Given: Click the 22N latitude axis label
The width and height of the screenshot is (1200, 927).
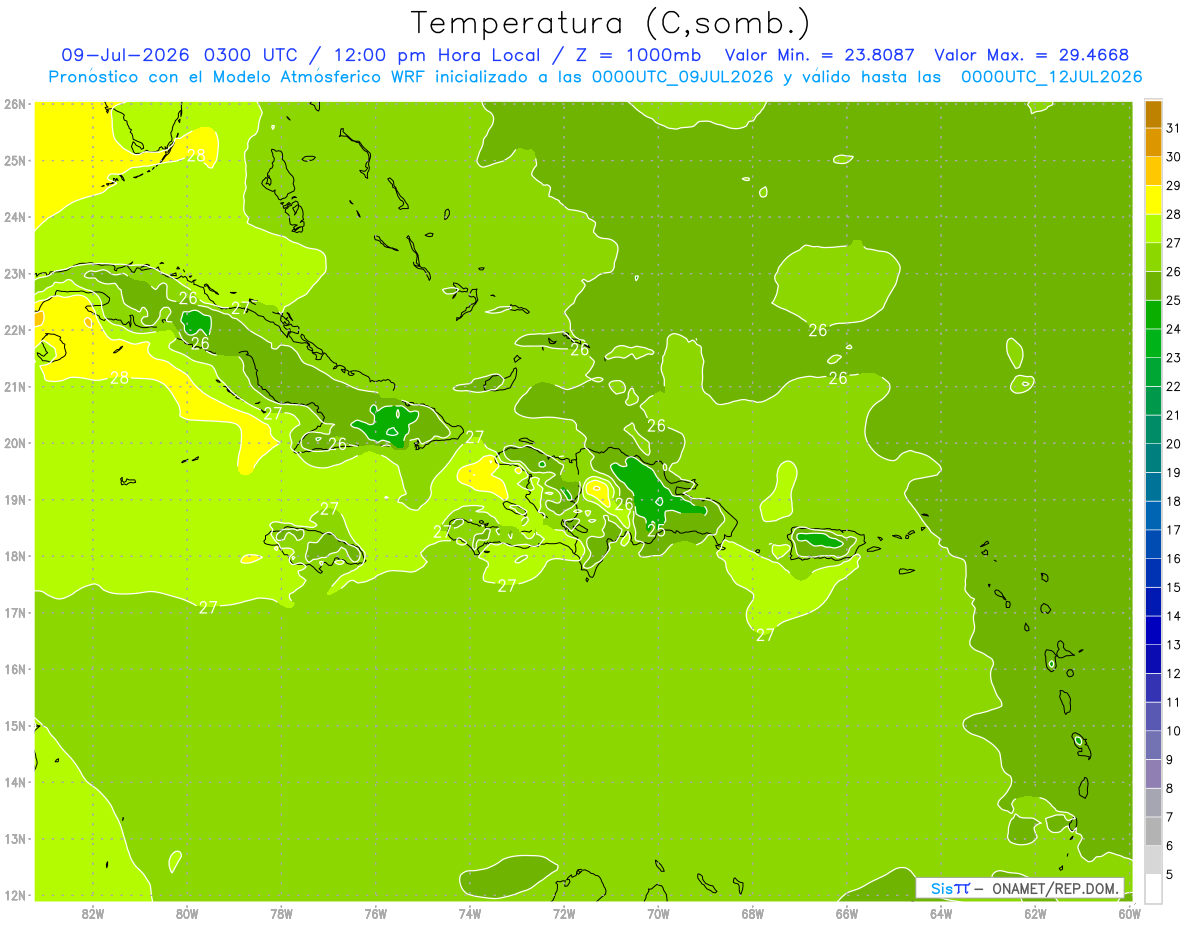Looking at the screenshot, I should click(x=14, y=330).
